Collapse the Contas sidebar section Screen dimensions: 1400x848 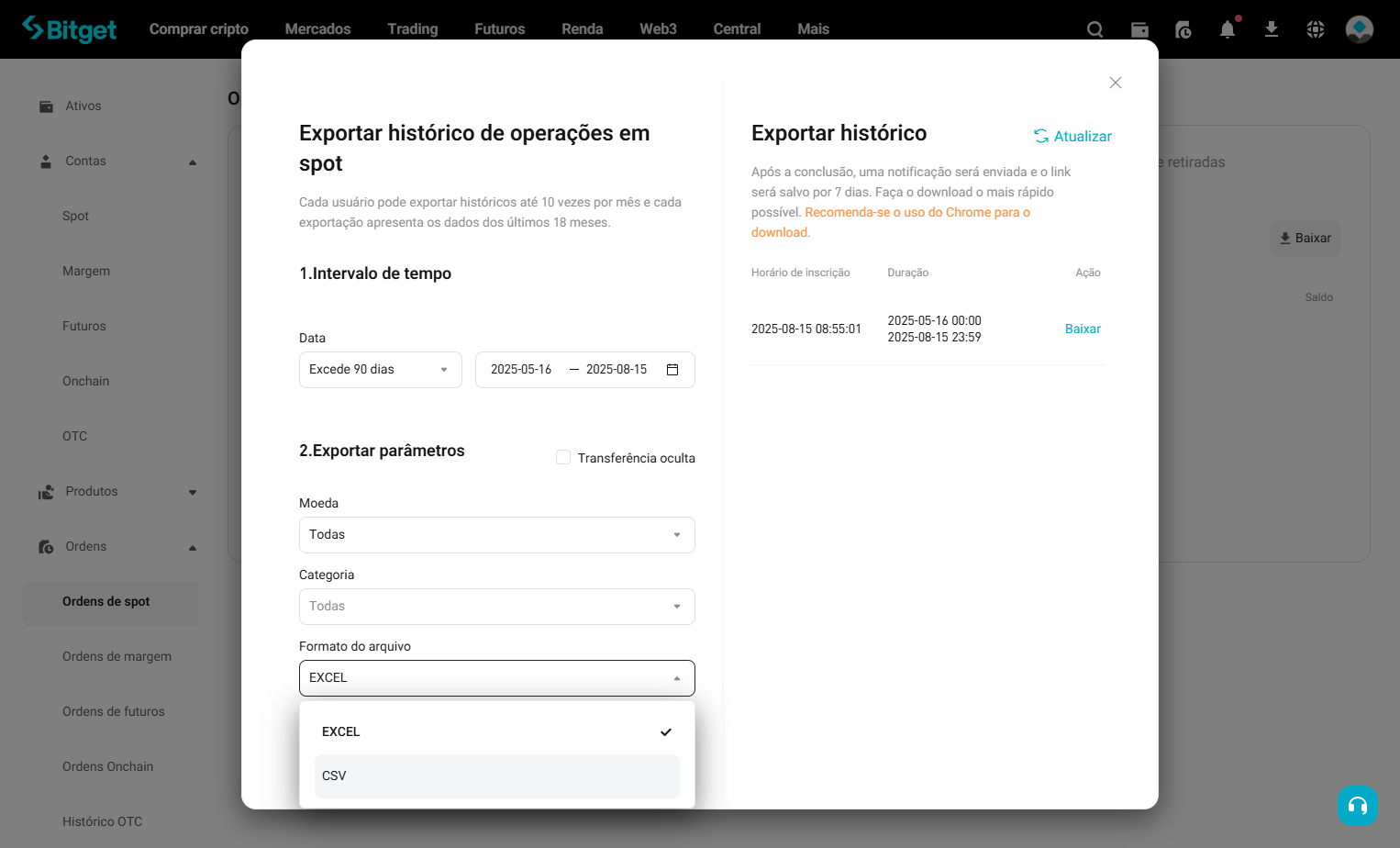(x=193, y=162)
